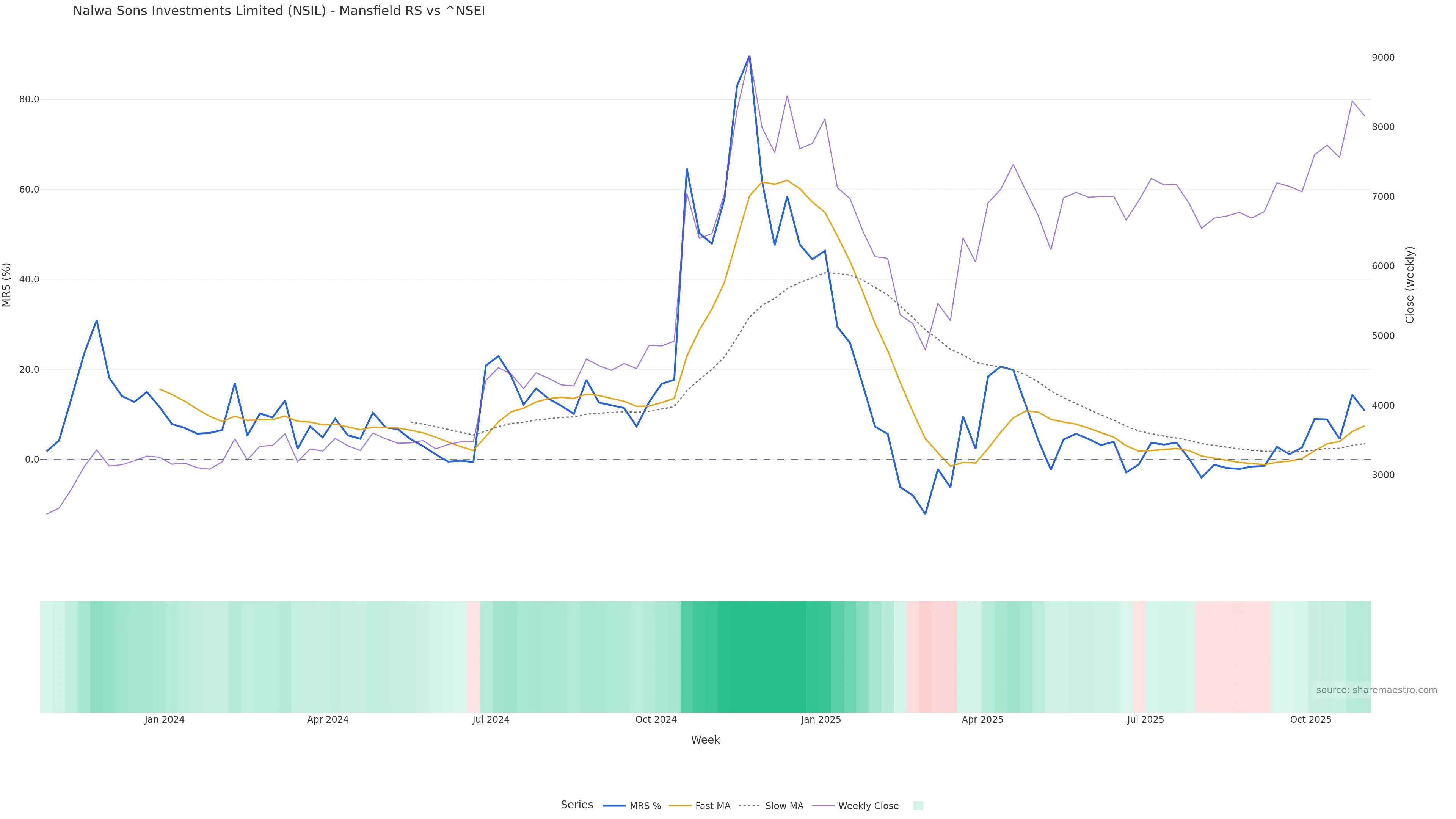Click the Jan 2025 x-axis tick label
The image size is (1456, 819).
[x=821, y=720]
